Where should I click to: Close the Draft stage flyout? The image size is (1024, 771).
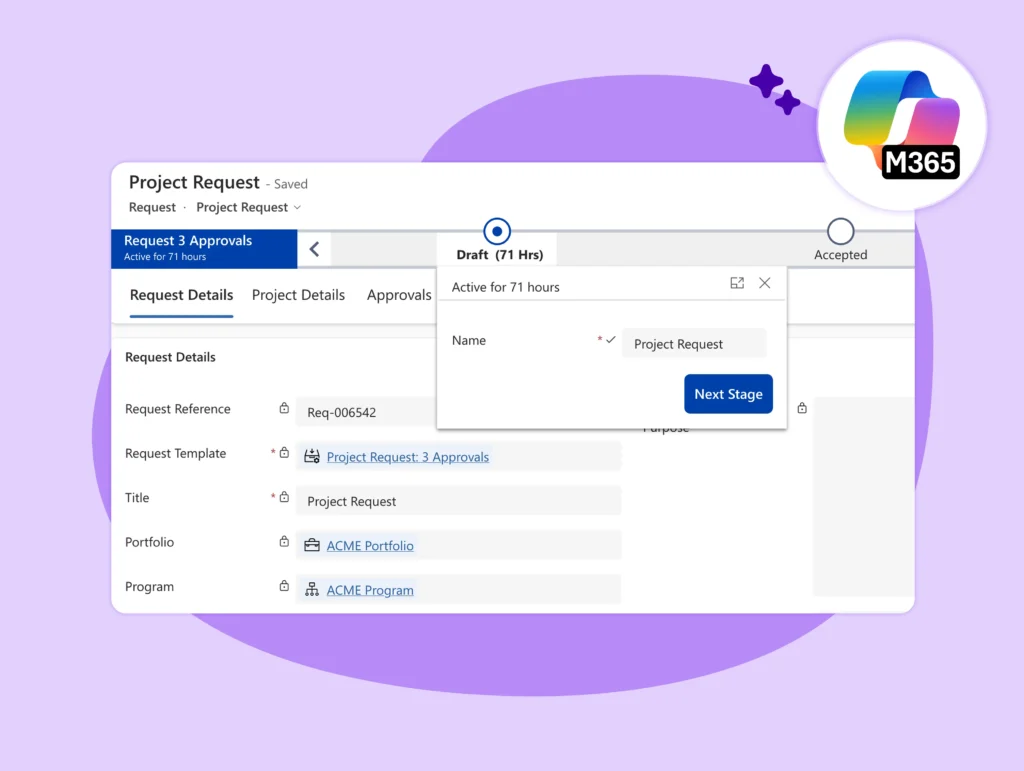pyautogui.click(x=764, y=283)
